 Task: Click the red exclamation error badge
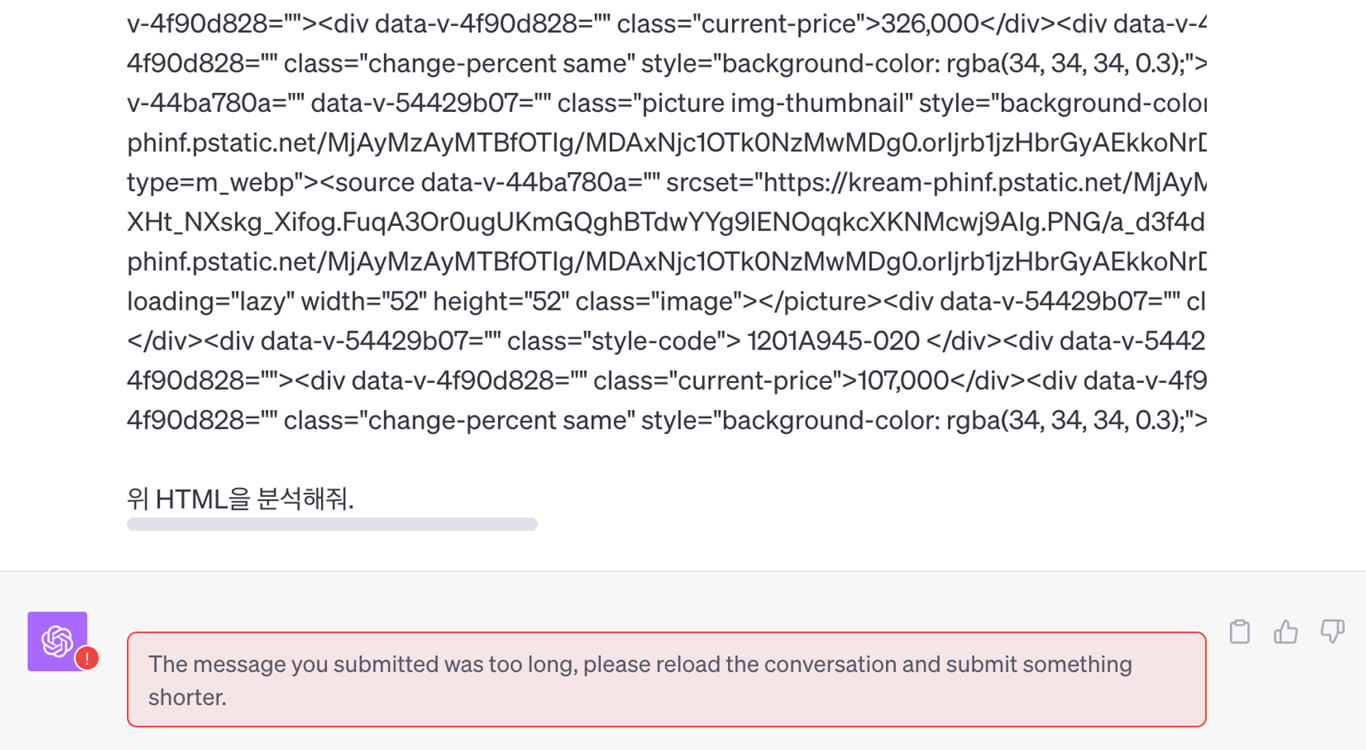click(87, 658)
